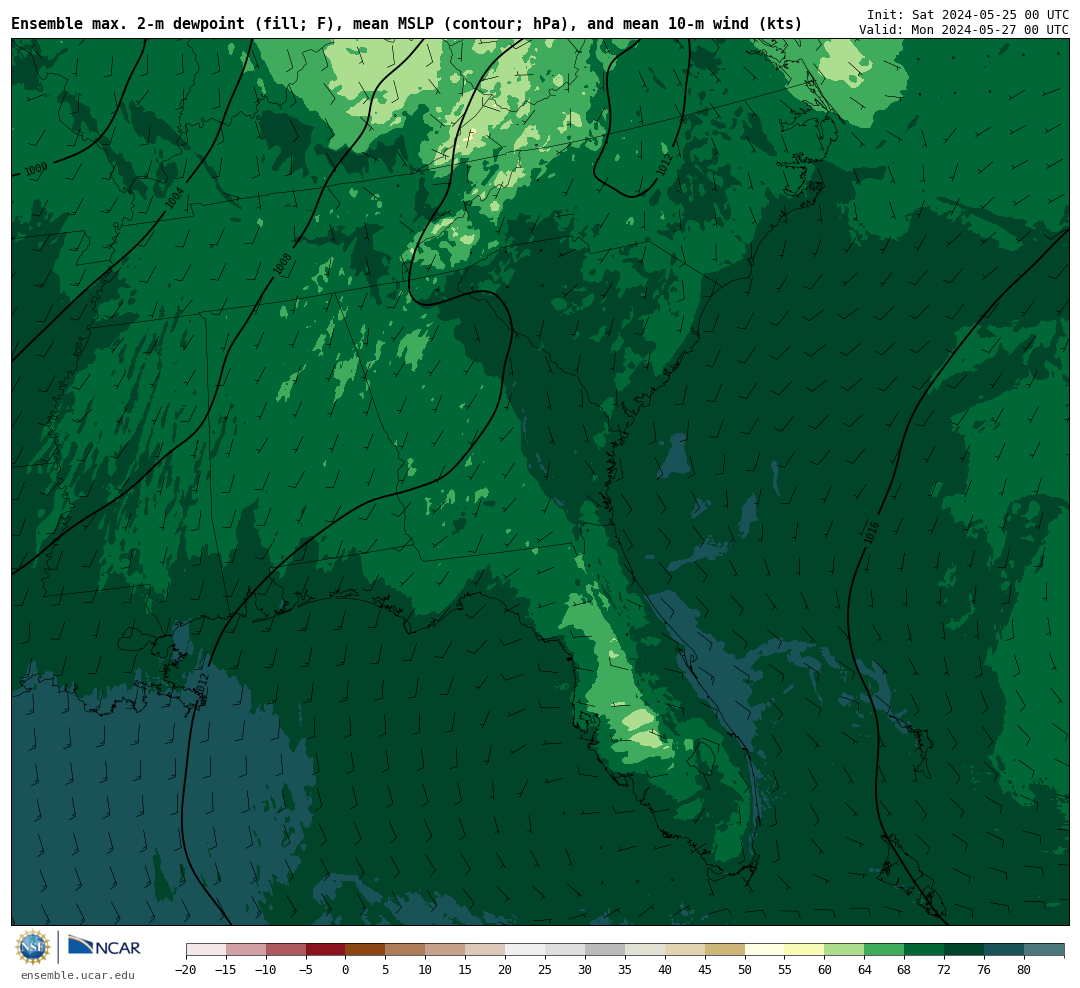
Task: Click the 80 colorbar tick label
Action: (1025, 969)
